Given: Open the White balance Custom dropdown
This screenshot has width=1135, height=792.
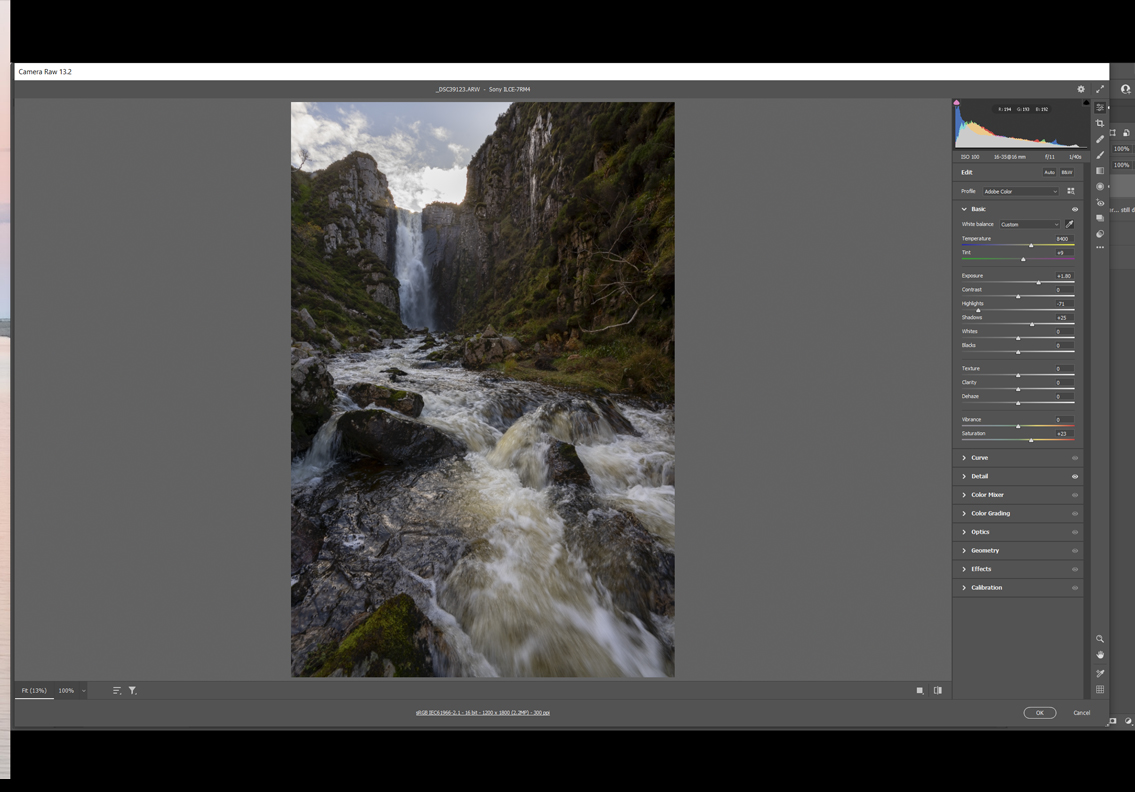Looking at the screenshot, I should pyautogui.click(x=1029, y=224).
